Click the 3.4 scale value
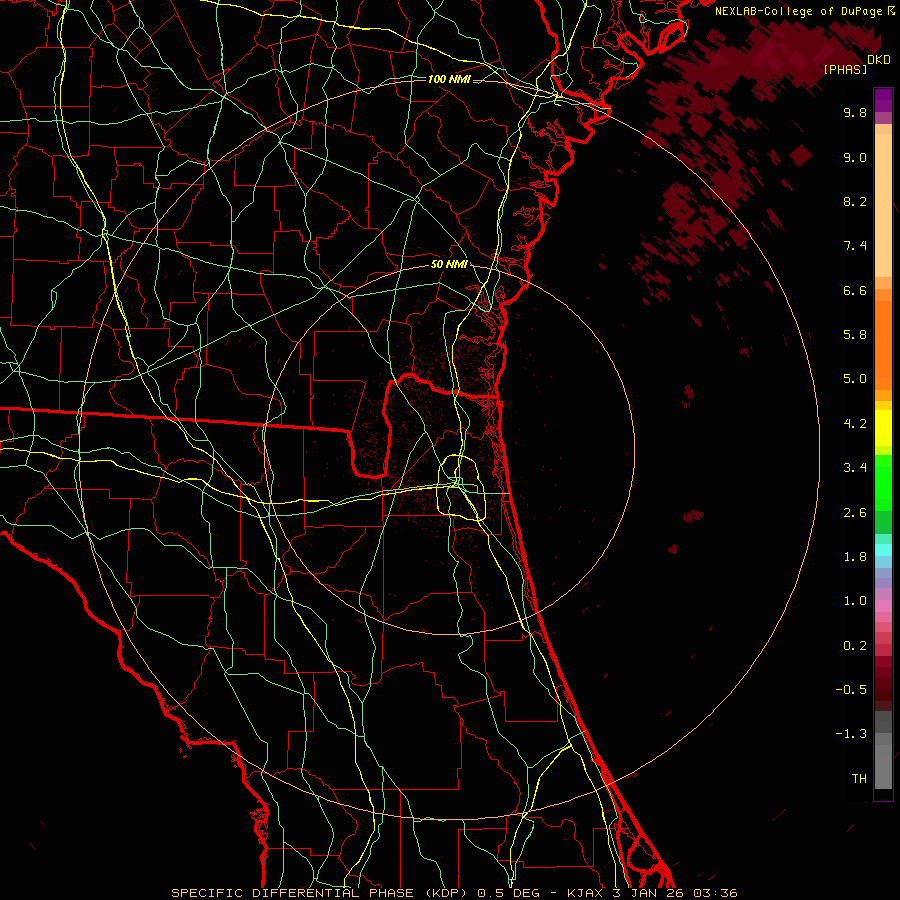Screen dimensions: 900x900 point(855,468)
